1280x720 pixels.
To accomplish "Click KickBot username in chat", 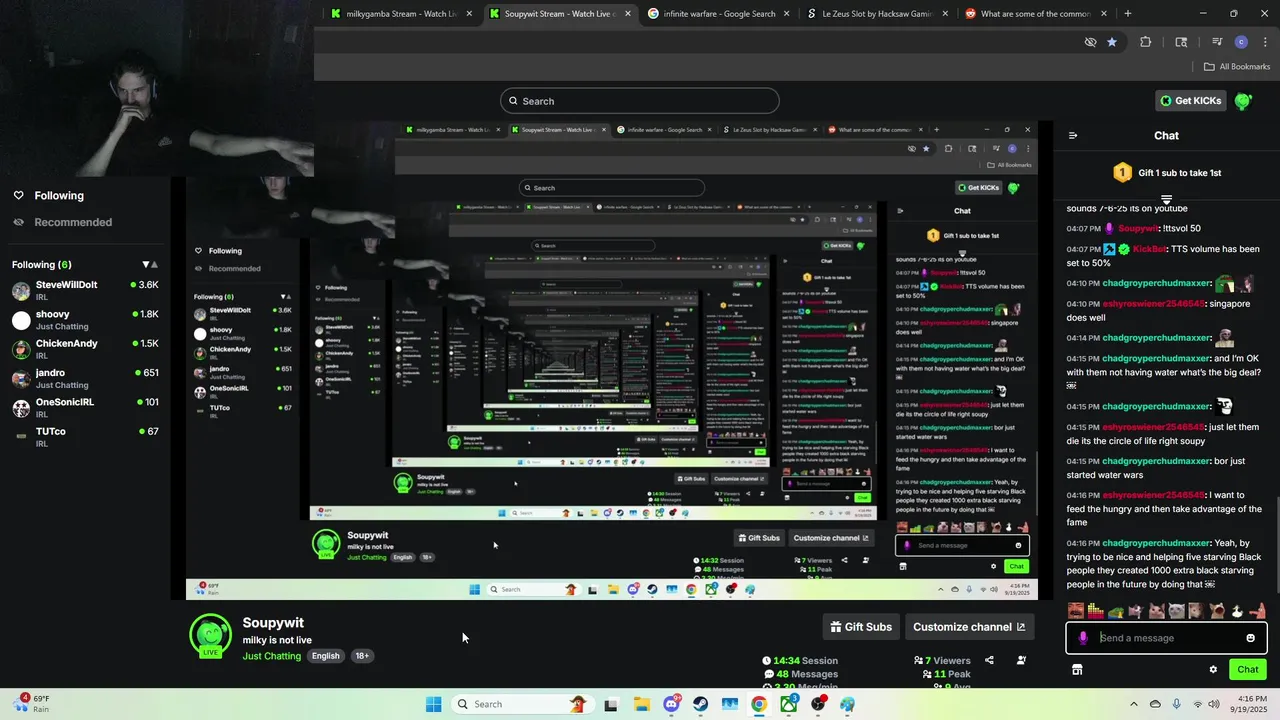I will point(1148,249).
